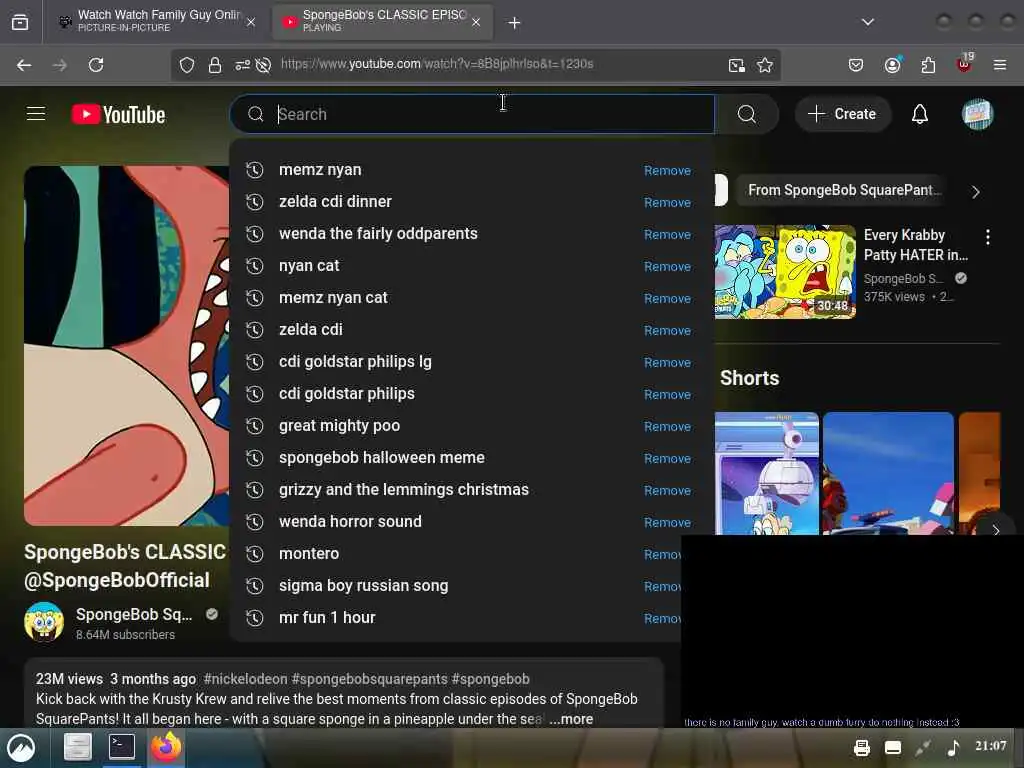The height and width of the screenshot is (768, 1024).
Task: Open the YouTube account avatar menu
Action: point(977,114)
